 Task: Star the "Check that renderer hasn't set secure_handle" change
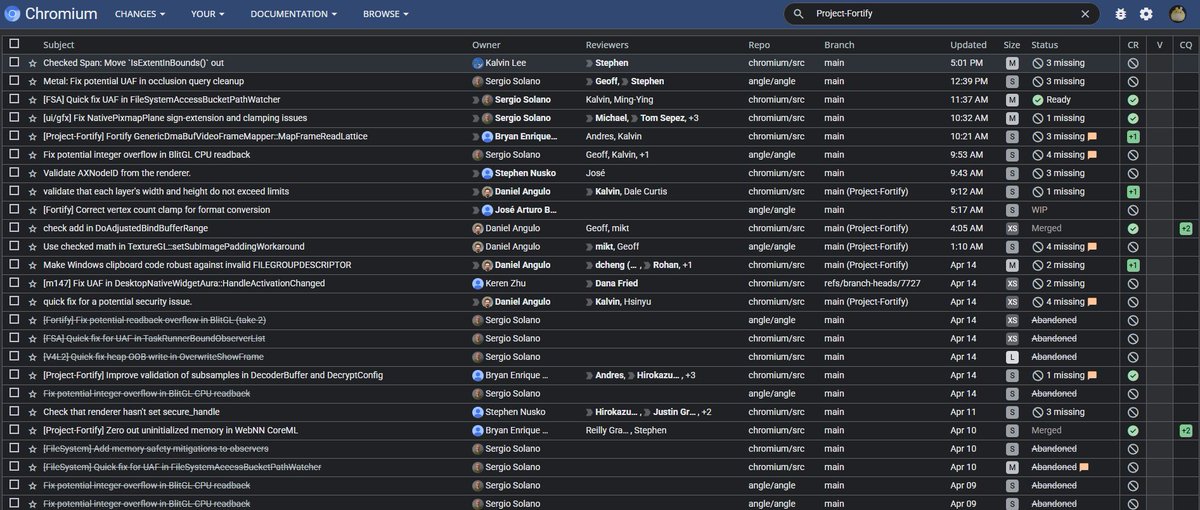tap(32, 412)
